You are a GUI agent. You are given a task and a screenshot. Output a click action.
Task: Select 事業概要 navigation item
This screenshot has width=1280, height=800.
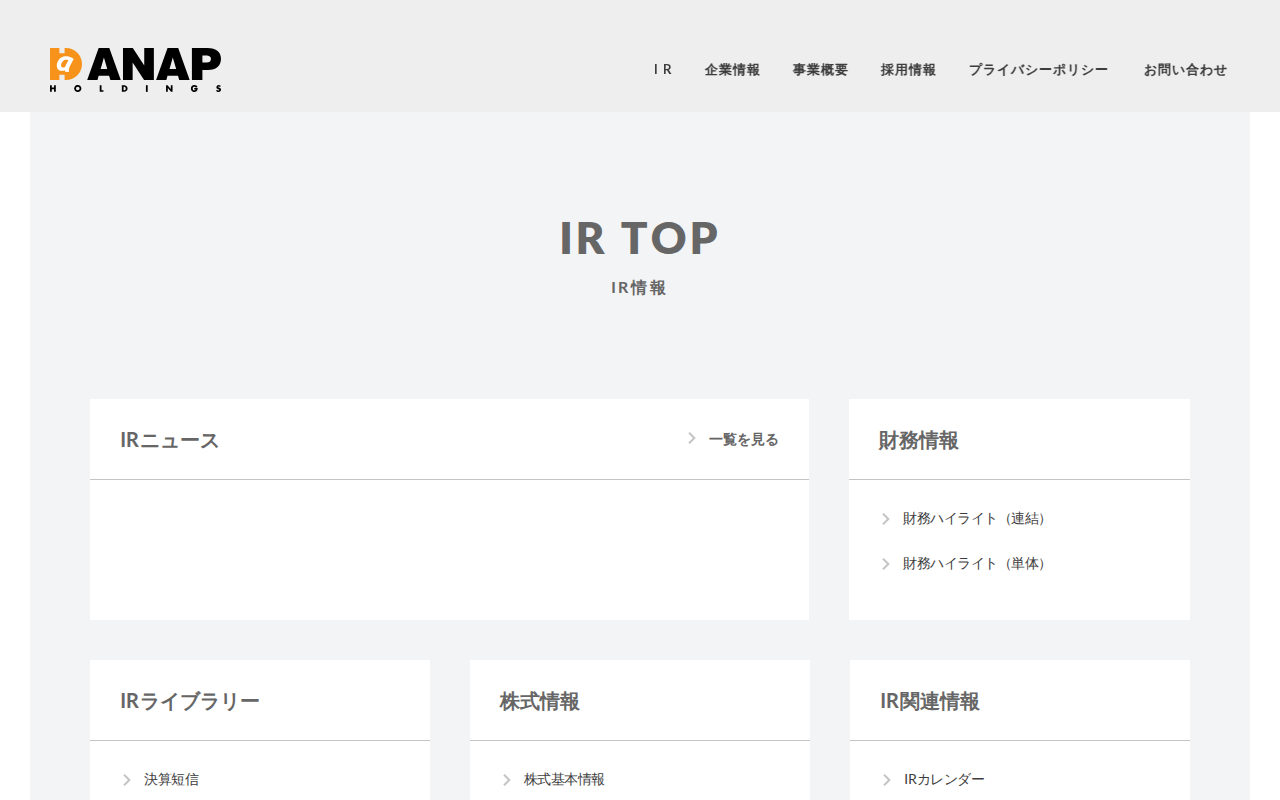pyautogui.click(x=820, y=70)
